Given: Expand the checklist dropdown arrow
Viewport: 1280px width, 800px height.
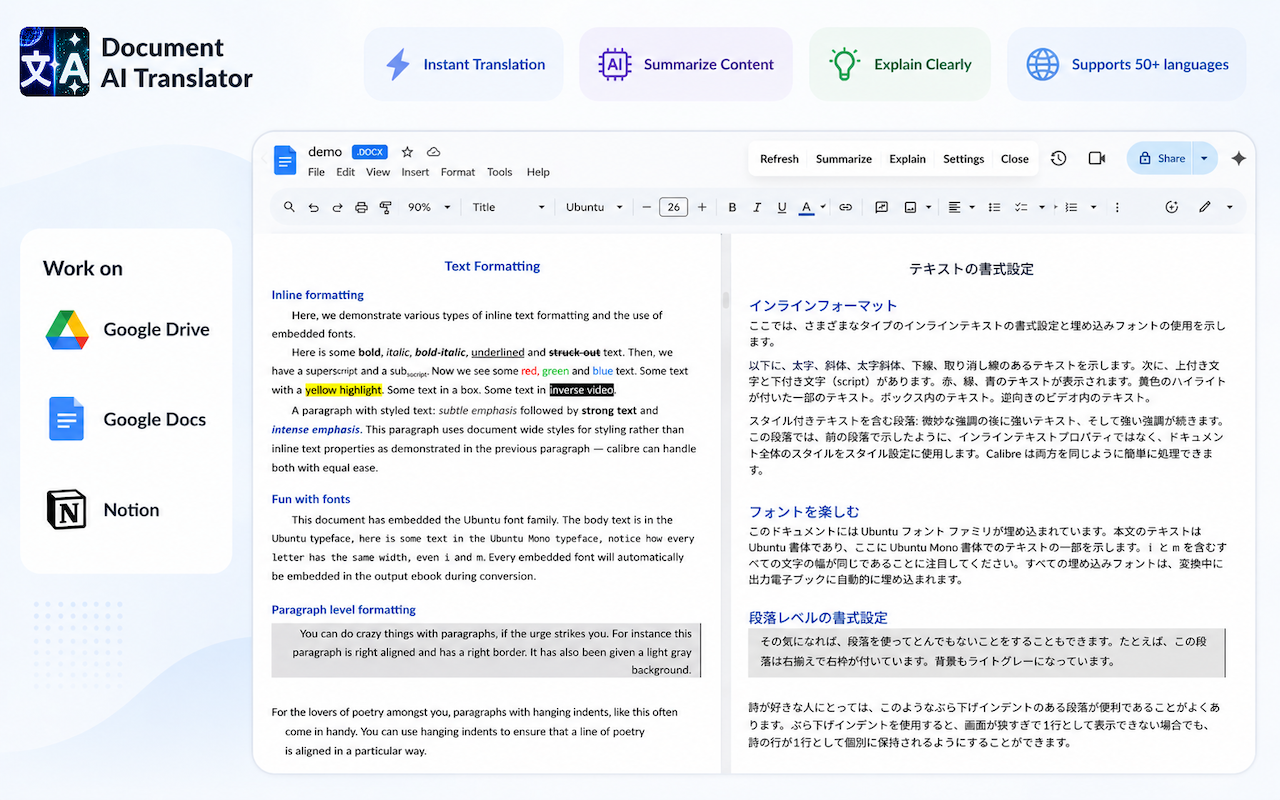Looking at the screenshot, I should (x=1042, y=207).
